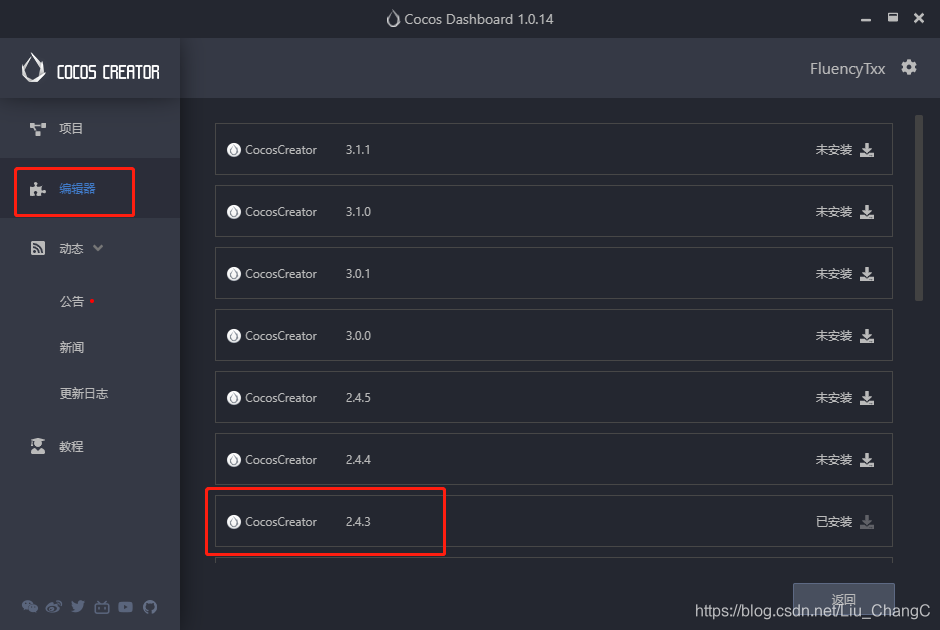Open the Weibo social icon
The image size is (940, 630).
(x=54, y=607)
